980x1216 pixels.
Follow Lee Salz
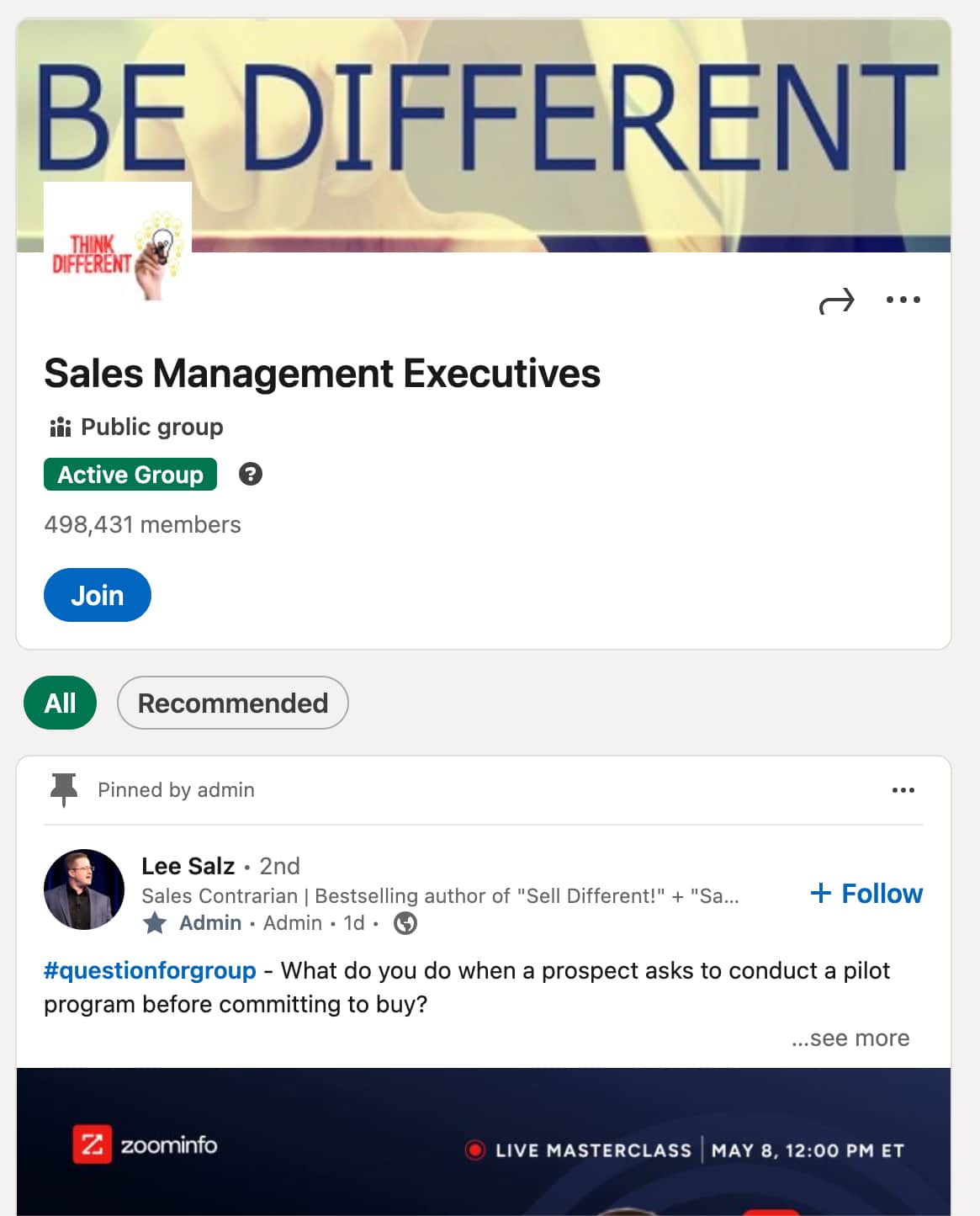point(866,893)
